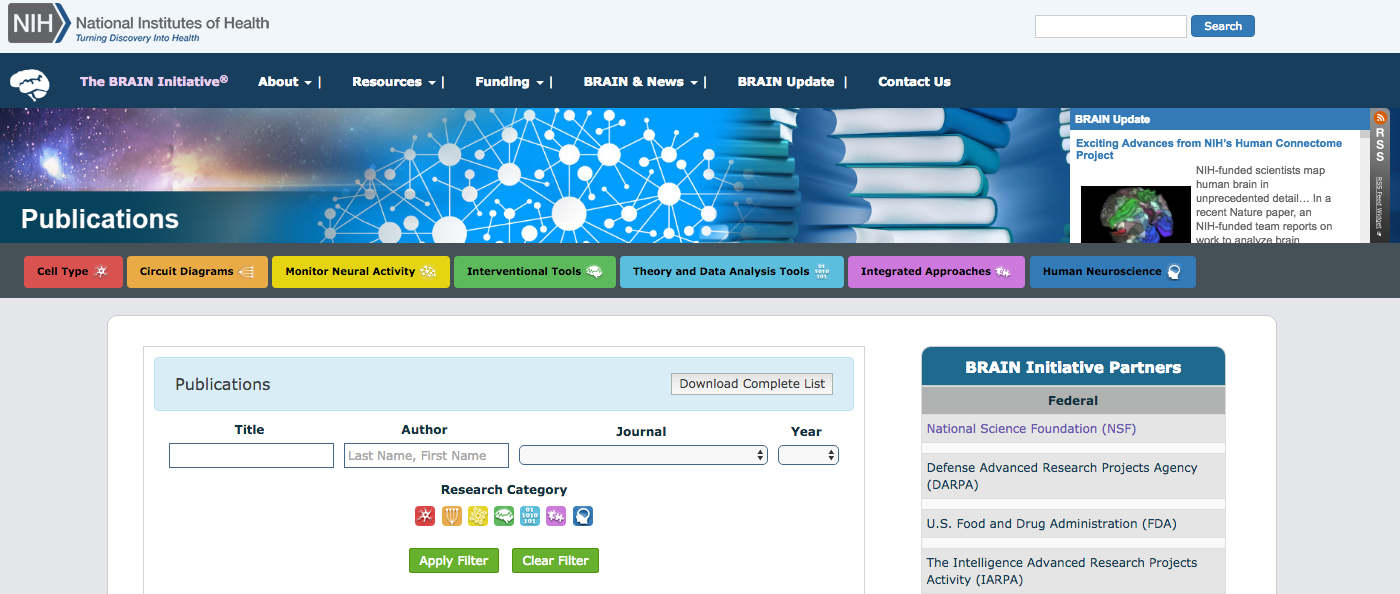This screenshot has height=594, width=1400.
Task: Open the Cell Type category button
Action: click(x=73, y=272)
